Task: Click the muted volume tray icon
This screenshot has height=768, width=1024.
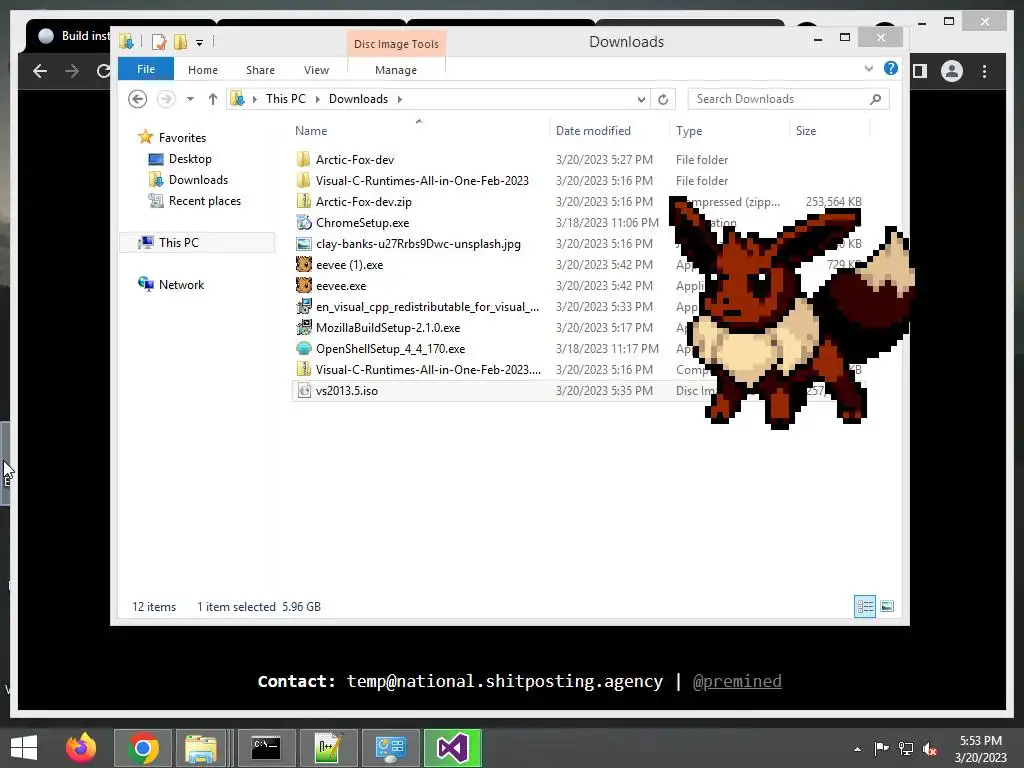Action: 929,748
